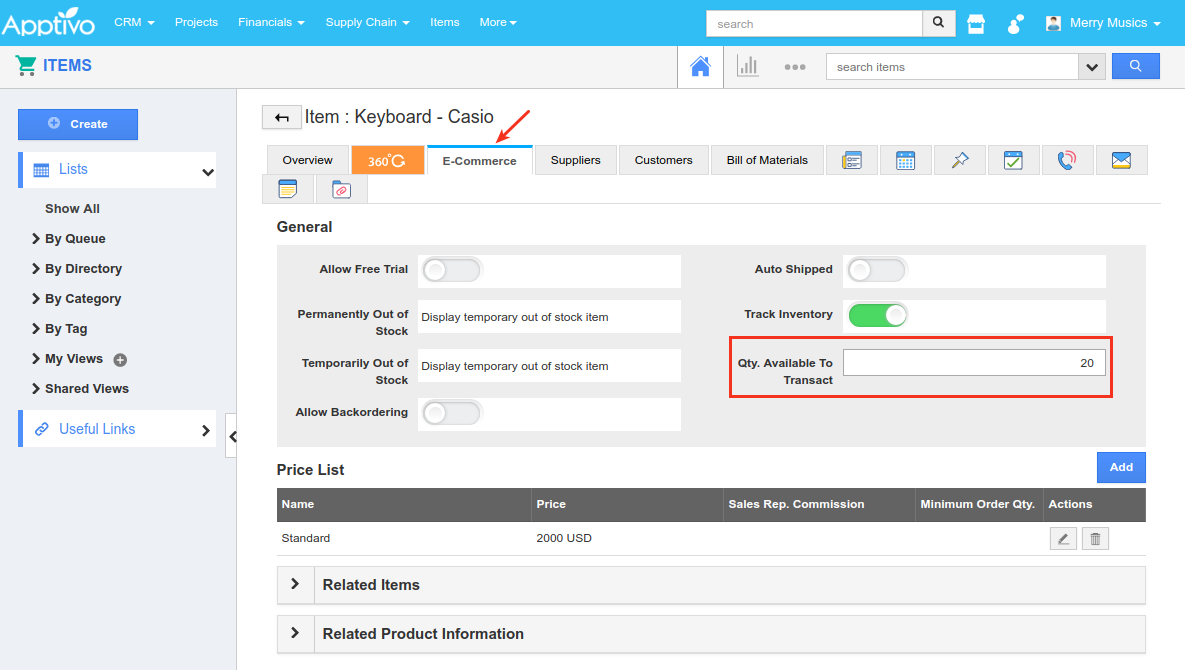Delete the Standard price list row

(x=1095, y=539)
